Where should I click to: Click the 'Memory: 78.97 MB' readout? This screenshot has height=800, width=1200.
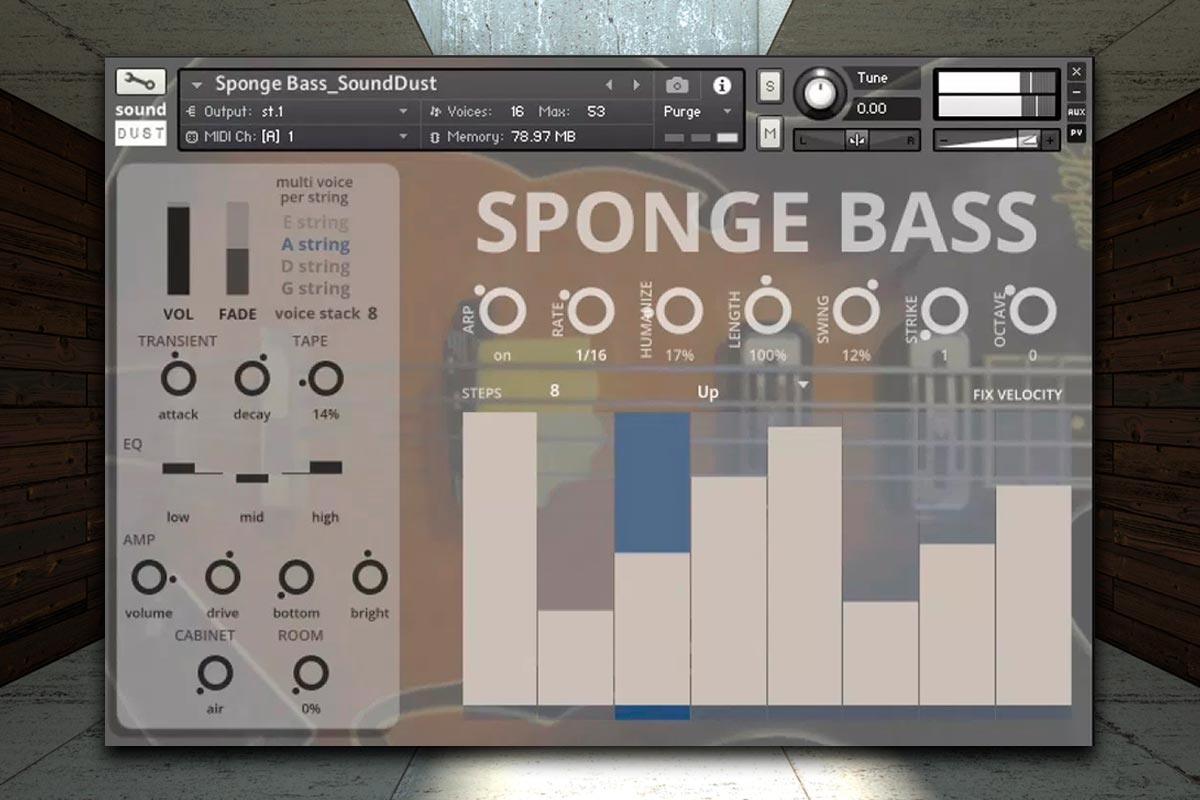pyautogui.click(x=502, y=136)
